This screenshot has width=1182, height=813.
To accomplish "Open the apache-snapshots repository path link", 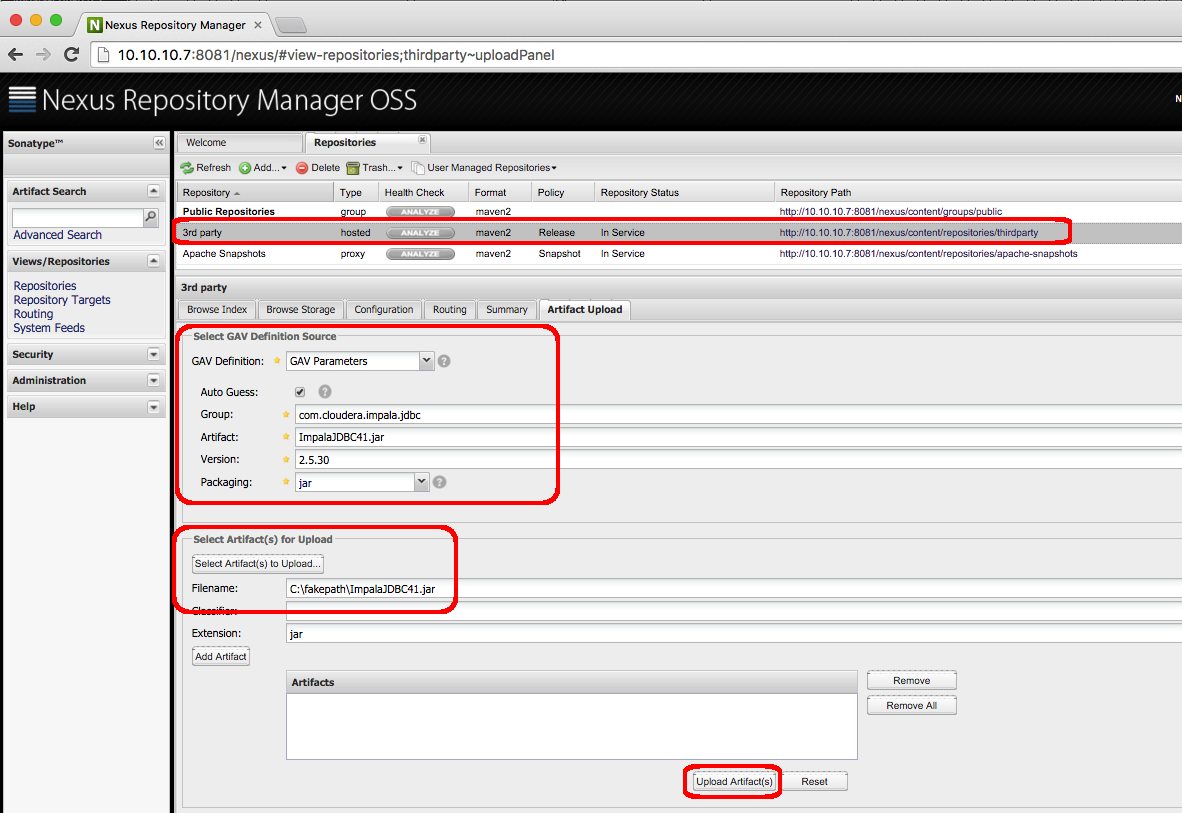I will 928,254.
